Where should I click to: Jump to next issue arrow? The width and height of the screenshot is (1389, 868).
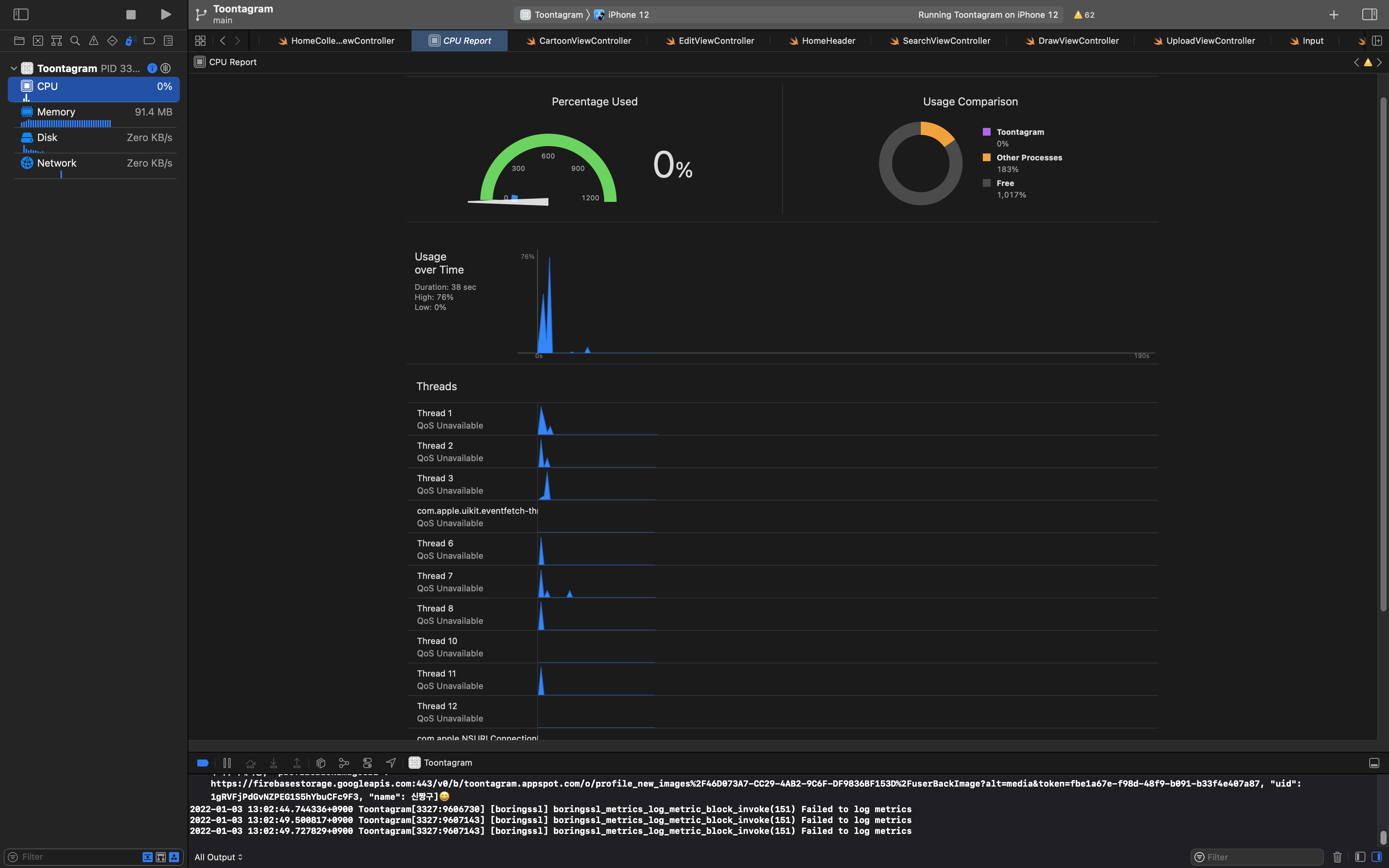1379,62
